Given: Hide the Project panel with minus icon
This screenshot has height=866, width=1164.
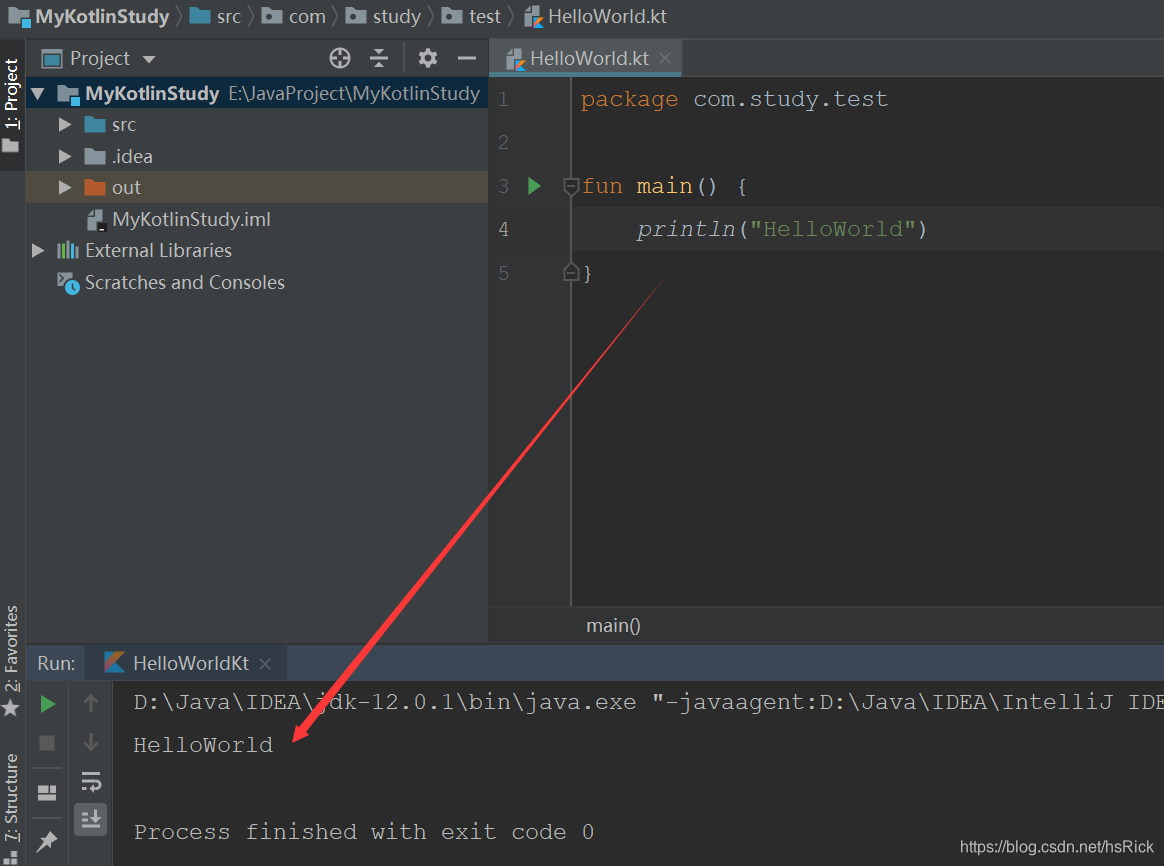Looking at the screenshot, I should point(467,58).
